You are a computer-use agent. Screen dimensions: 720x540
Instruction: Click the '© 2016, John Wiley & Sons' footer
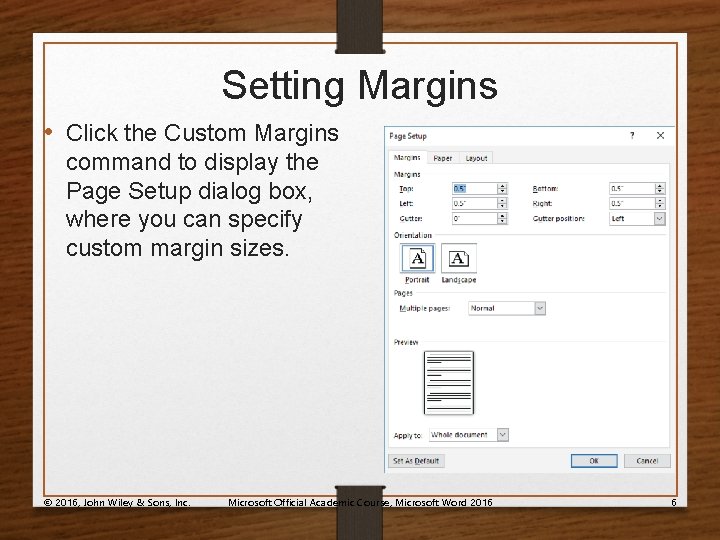(117, 502)
